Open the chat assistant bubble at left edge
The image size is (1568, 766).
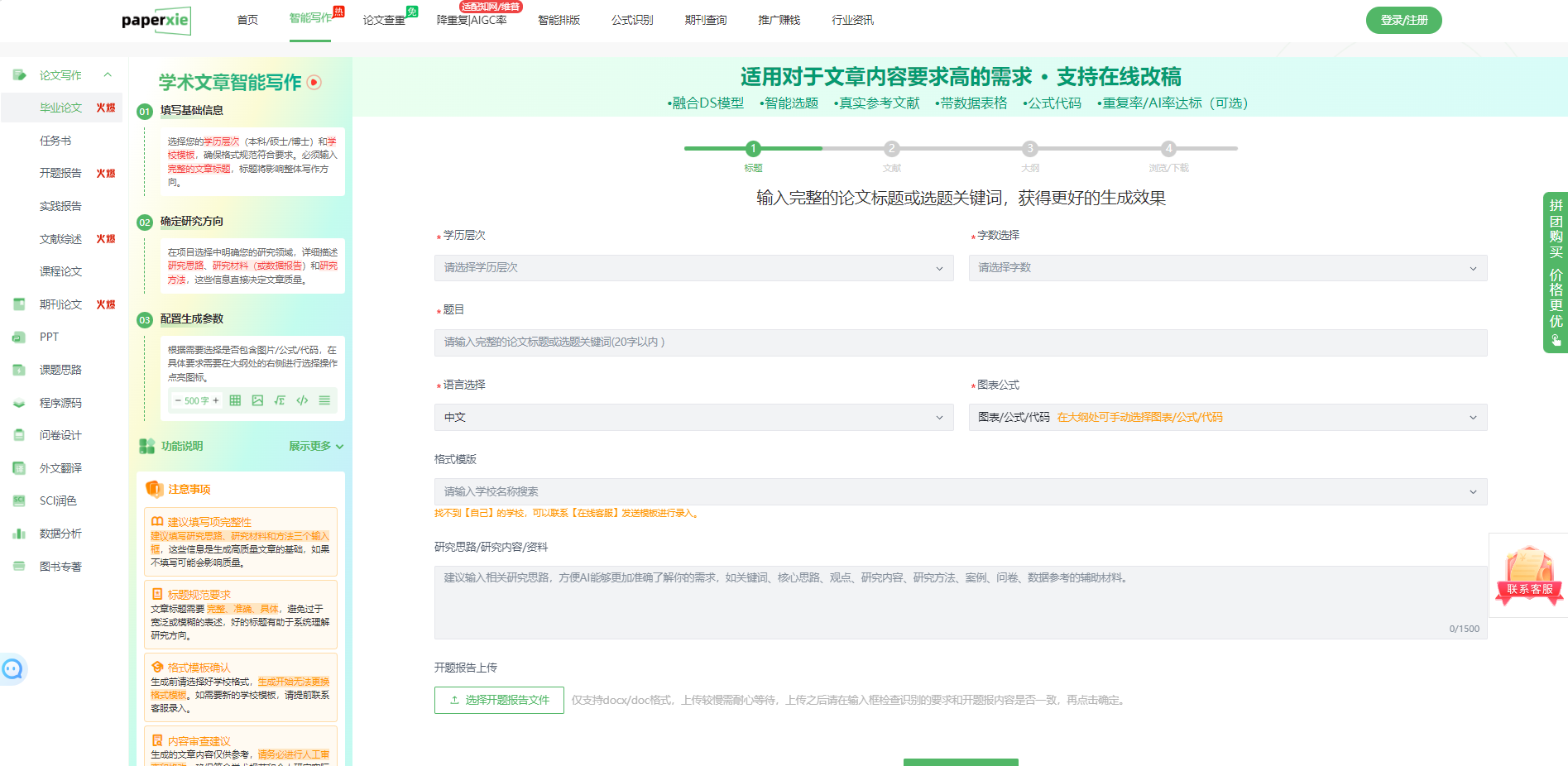12,668
